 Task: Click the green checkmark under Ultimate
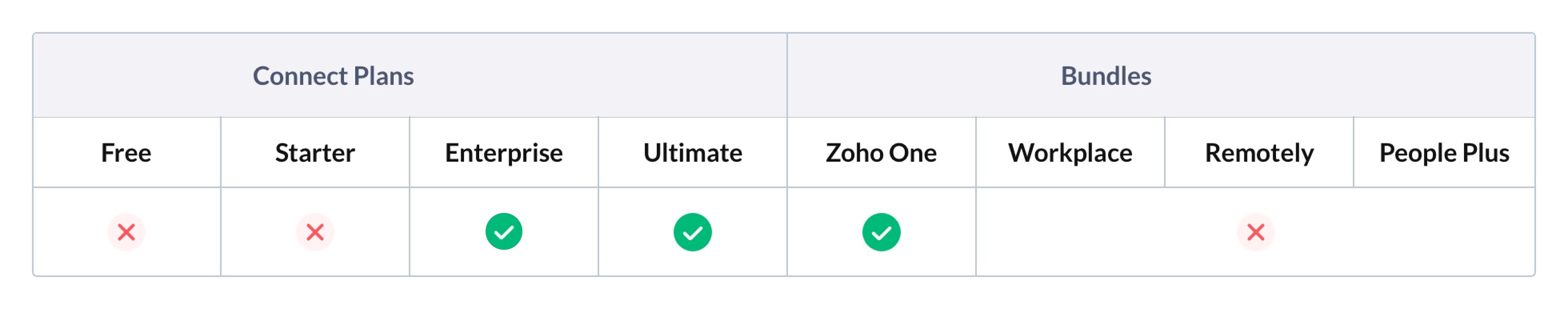click(692, 232)
